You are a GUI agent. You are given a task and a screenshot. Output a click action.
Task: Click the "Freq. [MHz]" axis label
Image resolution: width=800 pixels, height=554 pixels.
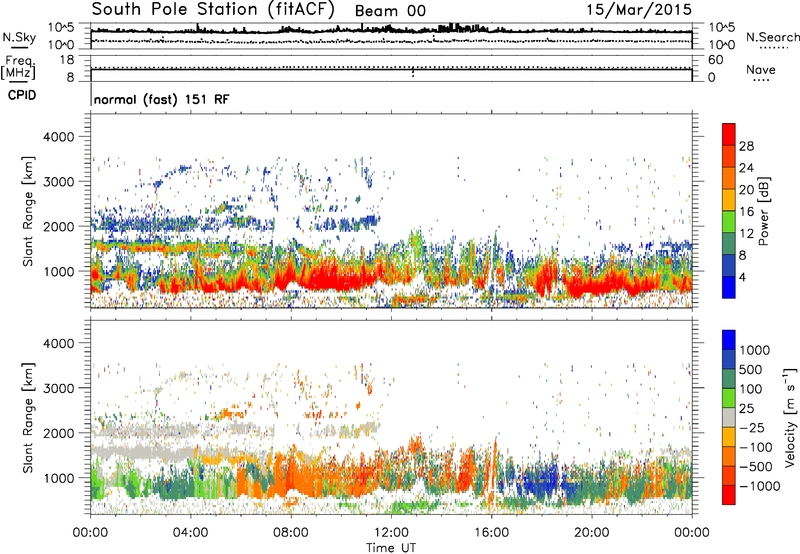(x=18, y=67)
